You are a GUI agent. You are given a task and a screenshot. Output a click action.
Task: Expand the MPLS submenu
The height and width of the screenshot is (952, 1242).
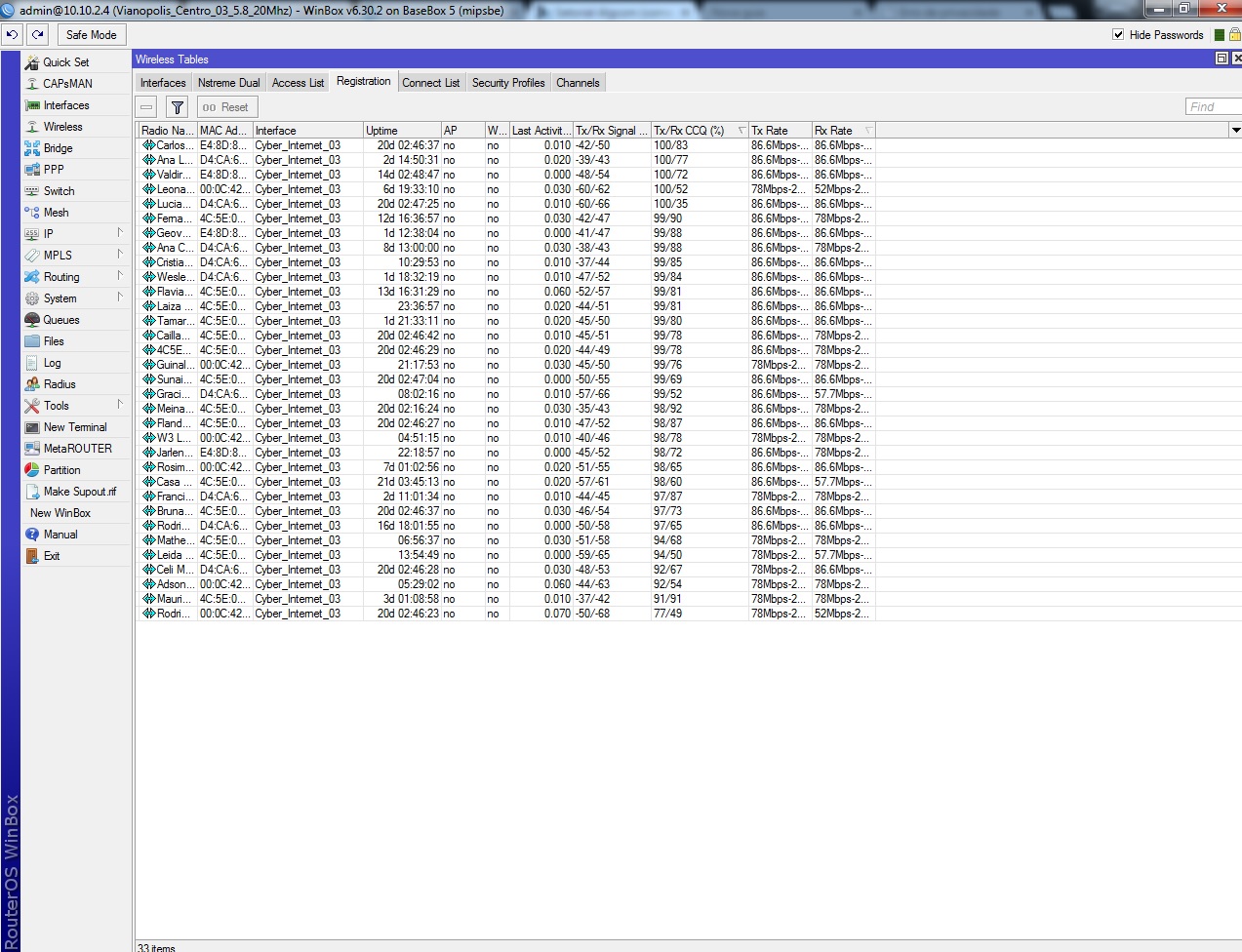point(76,256)
